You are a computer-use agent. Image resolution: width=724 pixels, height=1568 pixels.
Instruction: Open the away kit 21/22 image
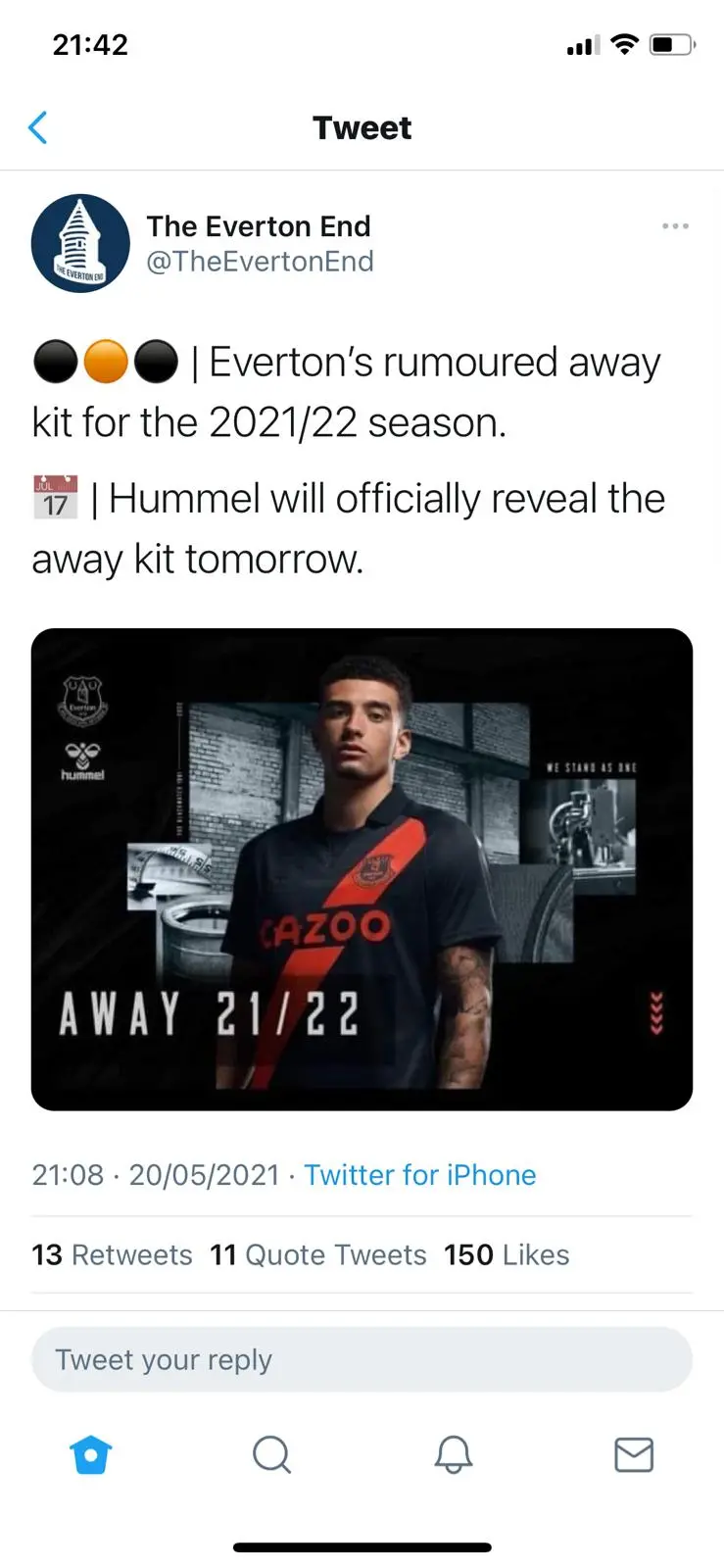point(362,869)
